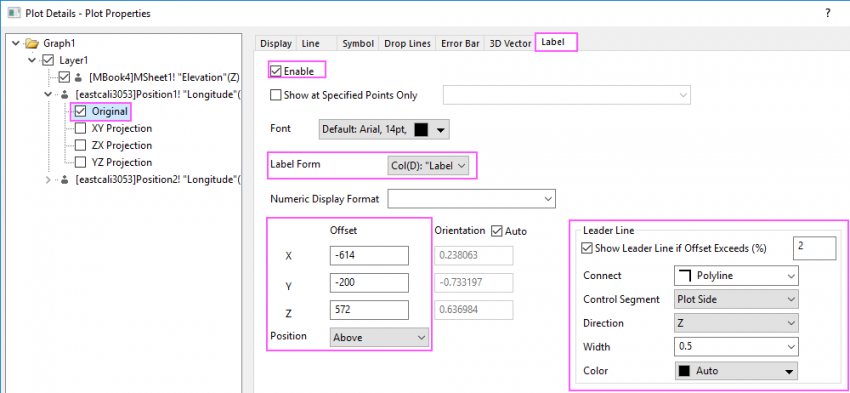Toggle the Enable label checkbox
The height and width of the screenshot is (393, 850).
[275, 71]
